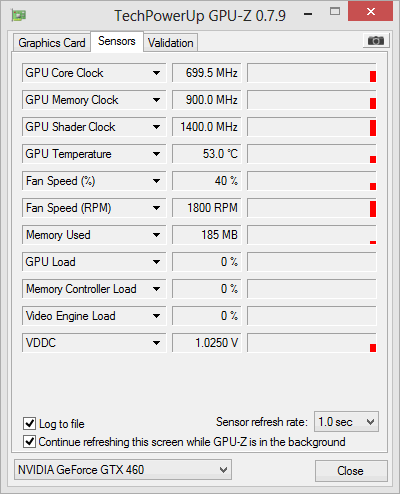Open GPU Temperature sensor dropdown arrow
400x494 pixels.
[x=156, y=154]
